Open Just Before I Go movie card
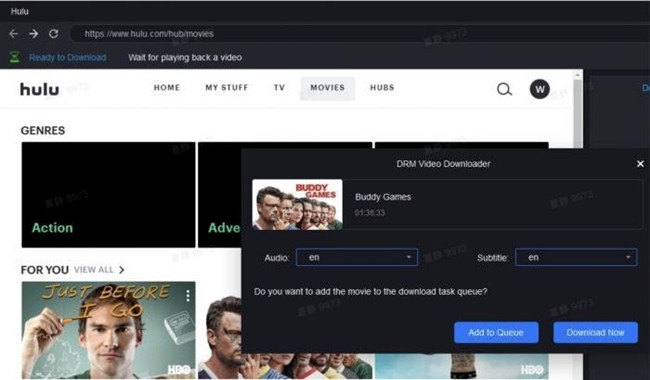Image resolution: width=650 pixels, height=380 pixels. [x=108, y=330]
